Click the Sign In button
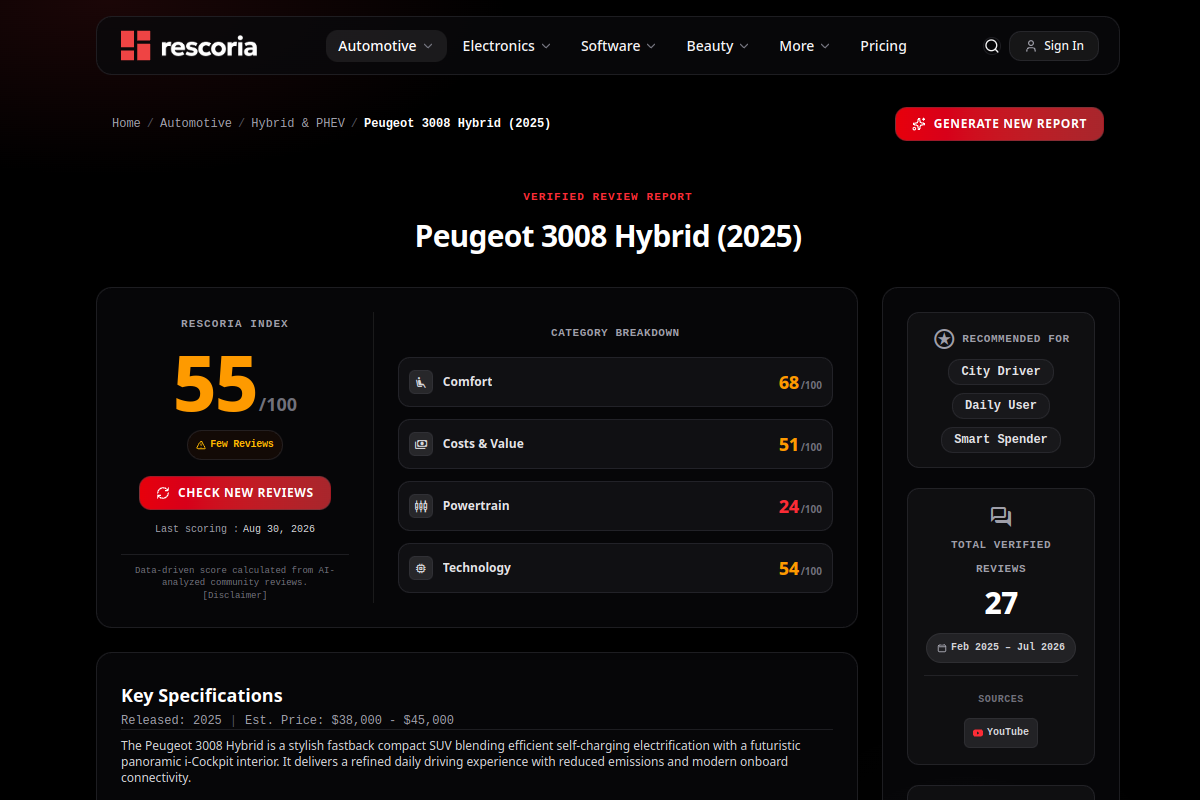Image resolution: width=1200 pixels, height=800 pixels. point(1054,46)
